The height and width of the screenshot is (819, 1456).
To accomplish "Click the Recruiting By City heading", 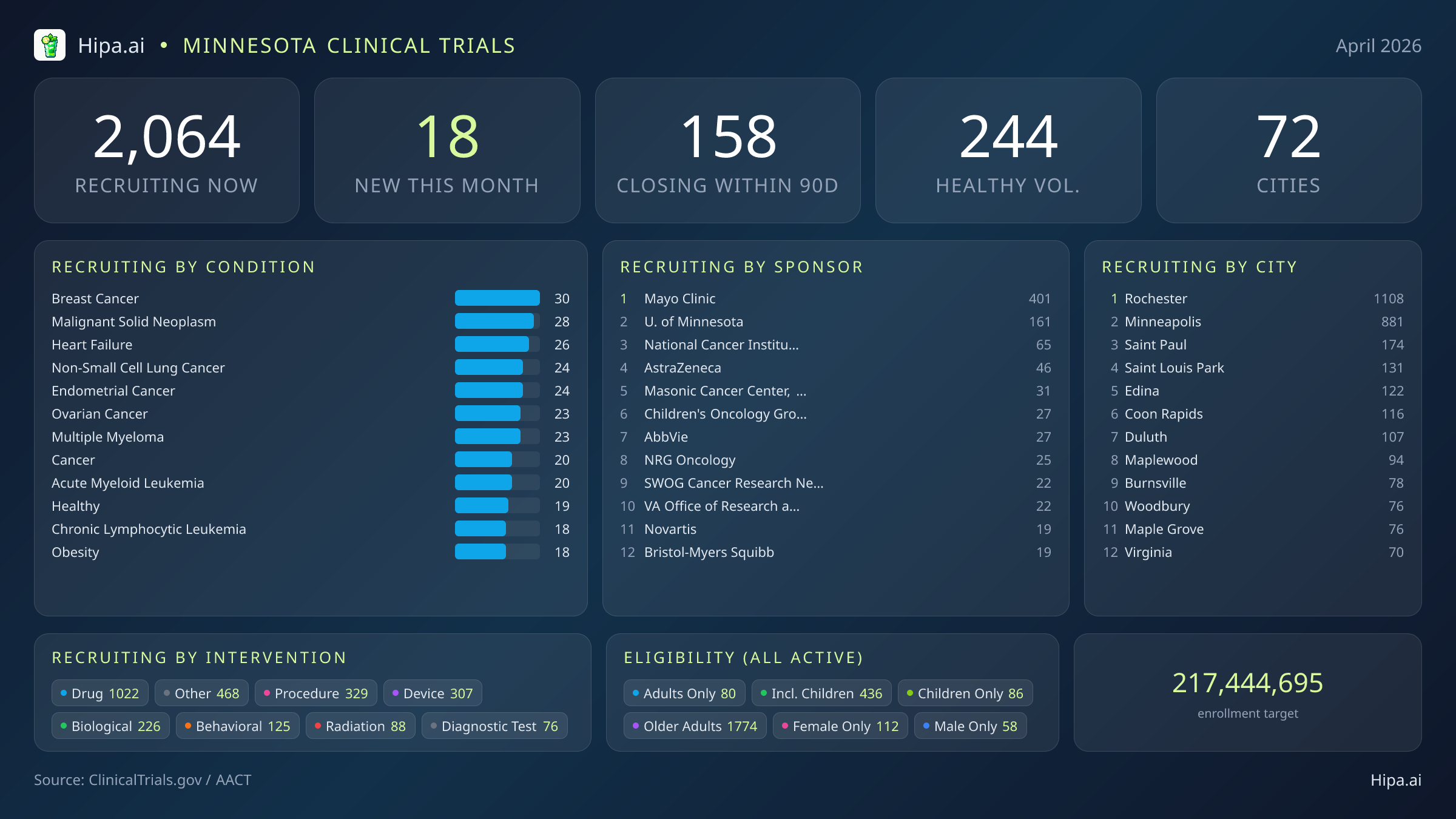I will pos(1200,267).
